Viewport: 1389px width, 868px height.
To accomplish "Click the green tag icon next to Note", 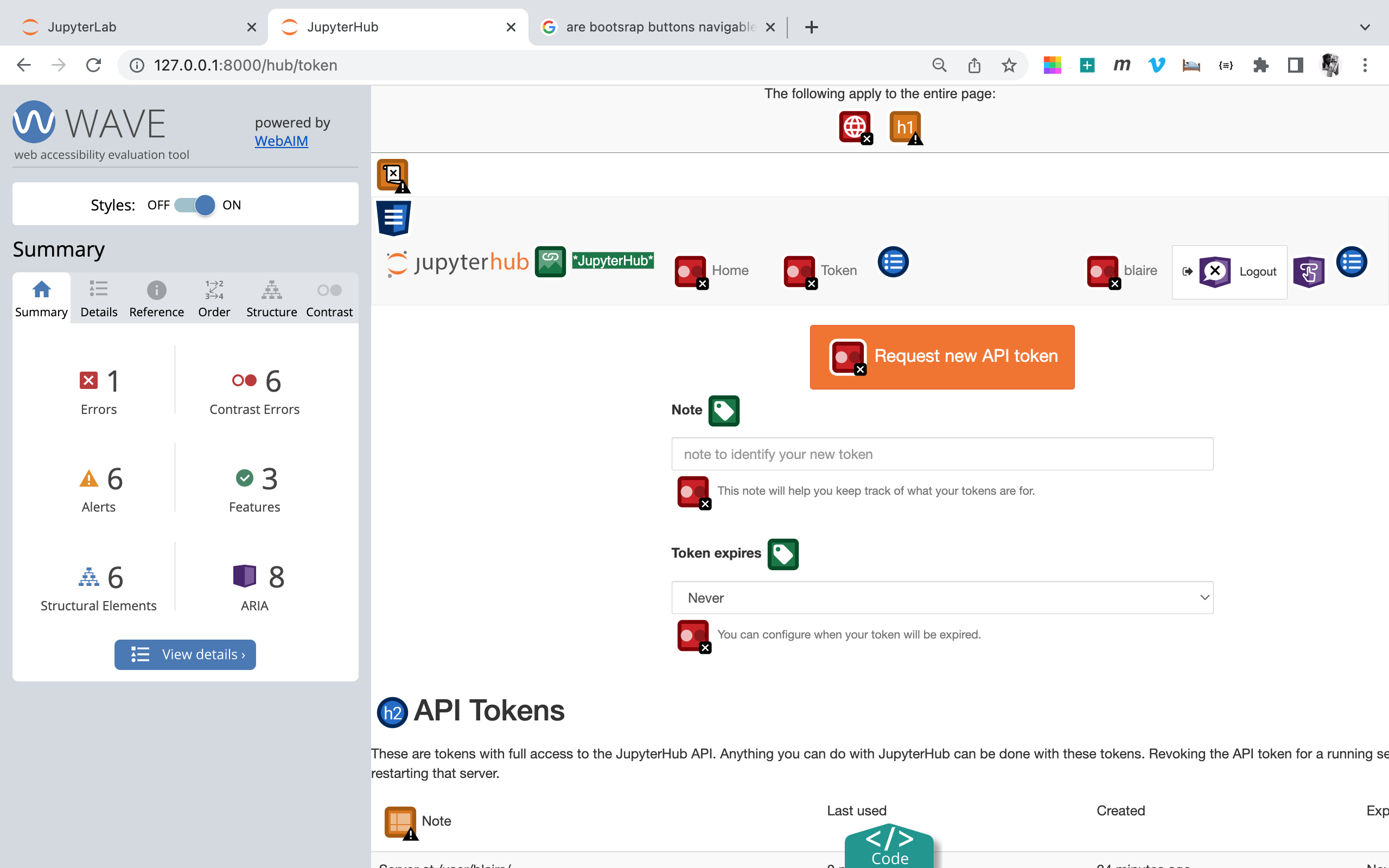I will click(724, 411).
